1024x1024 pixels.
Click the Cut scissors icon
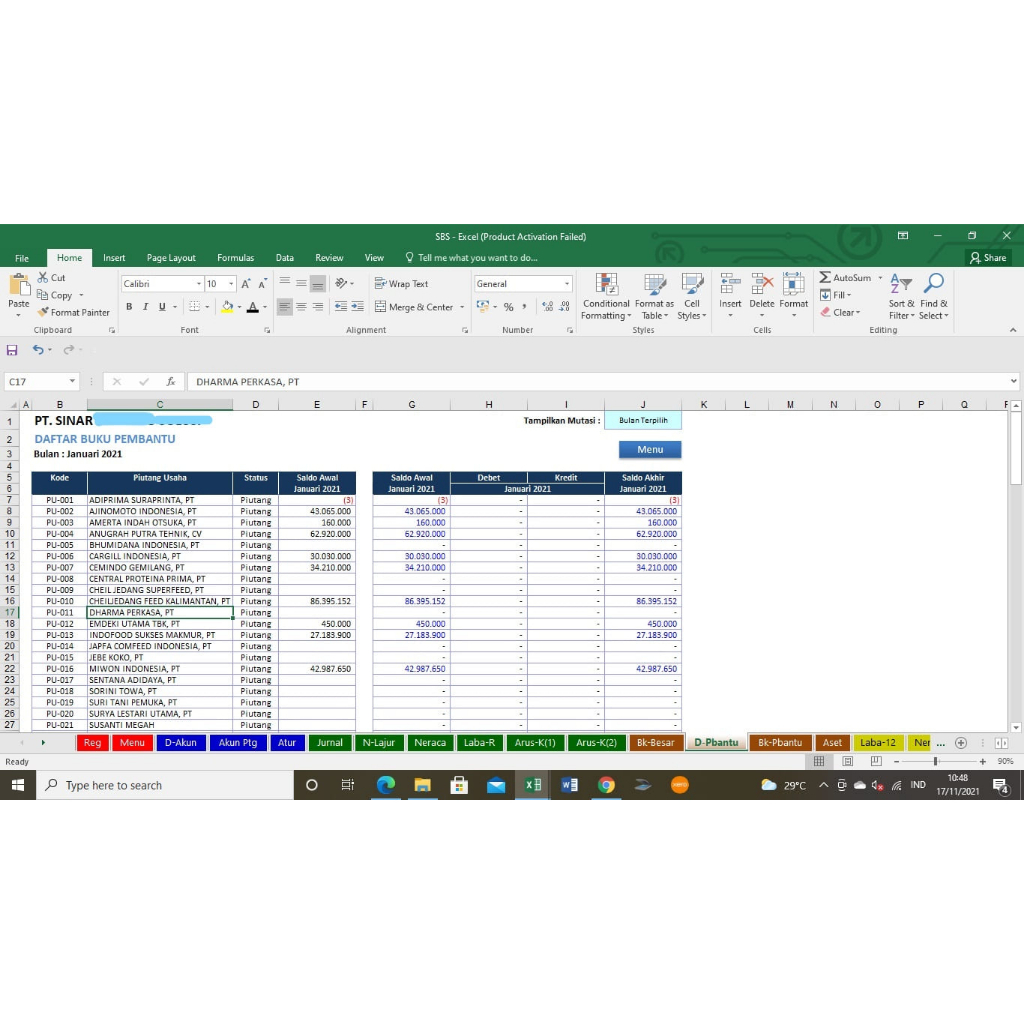tap(43, 278)
